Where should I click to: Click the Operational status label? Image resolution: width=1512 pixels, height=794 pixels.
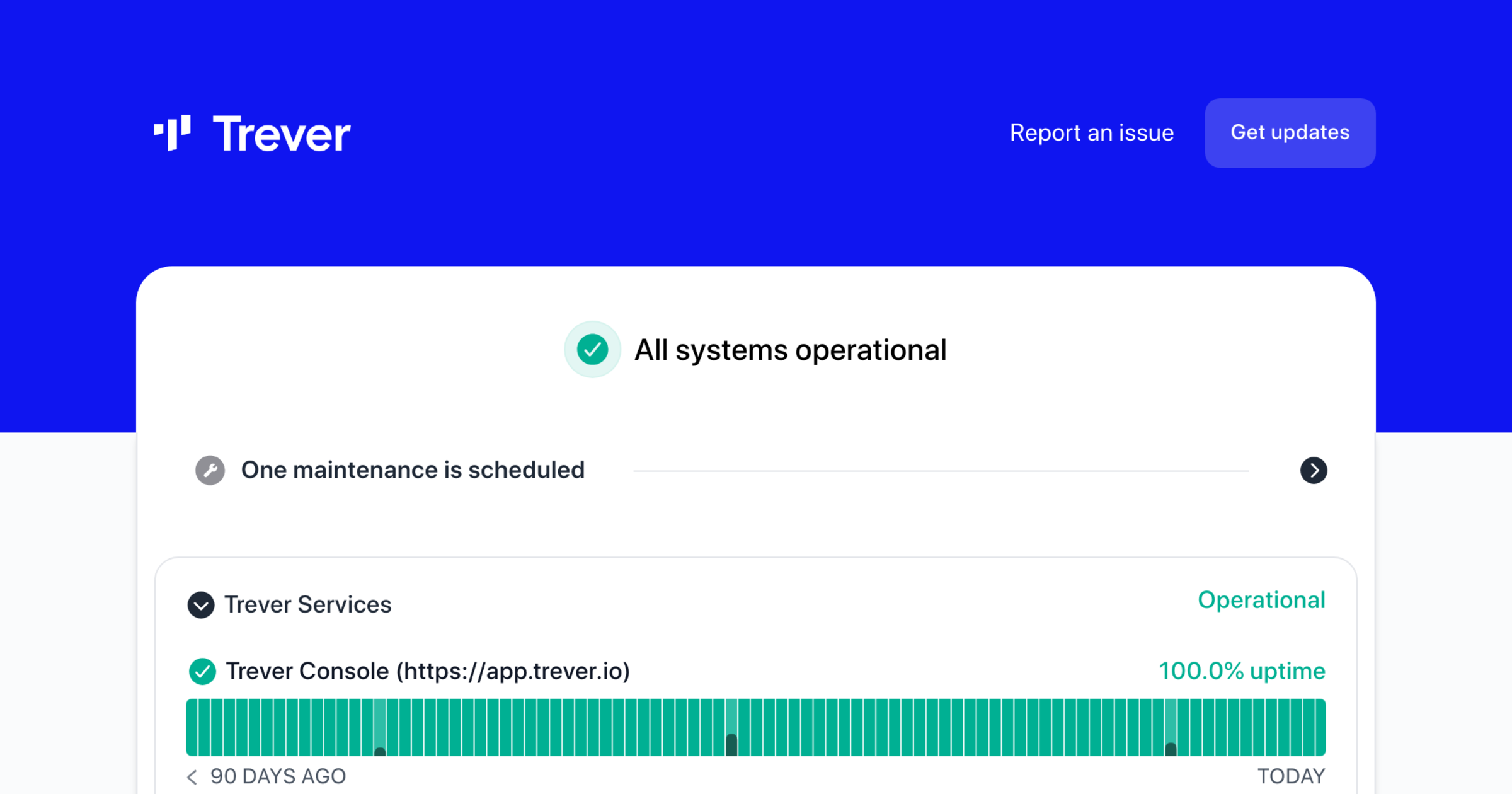click(1261, 600)
